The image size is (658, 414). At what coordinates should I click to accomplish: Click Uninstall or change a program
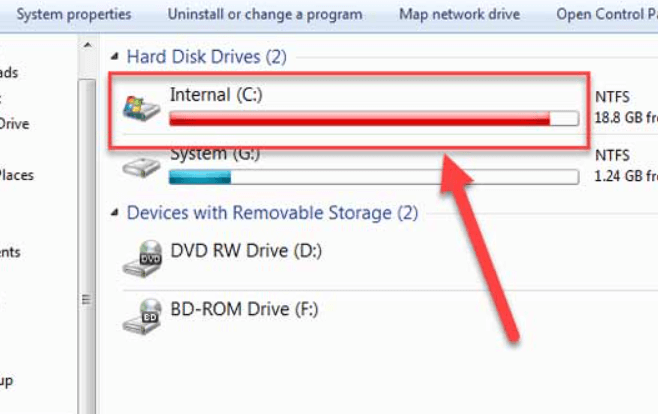click(x=265, y=14)
